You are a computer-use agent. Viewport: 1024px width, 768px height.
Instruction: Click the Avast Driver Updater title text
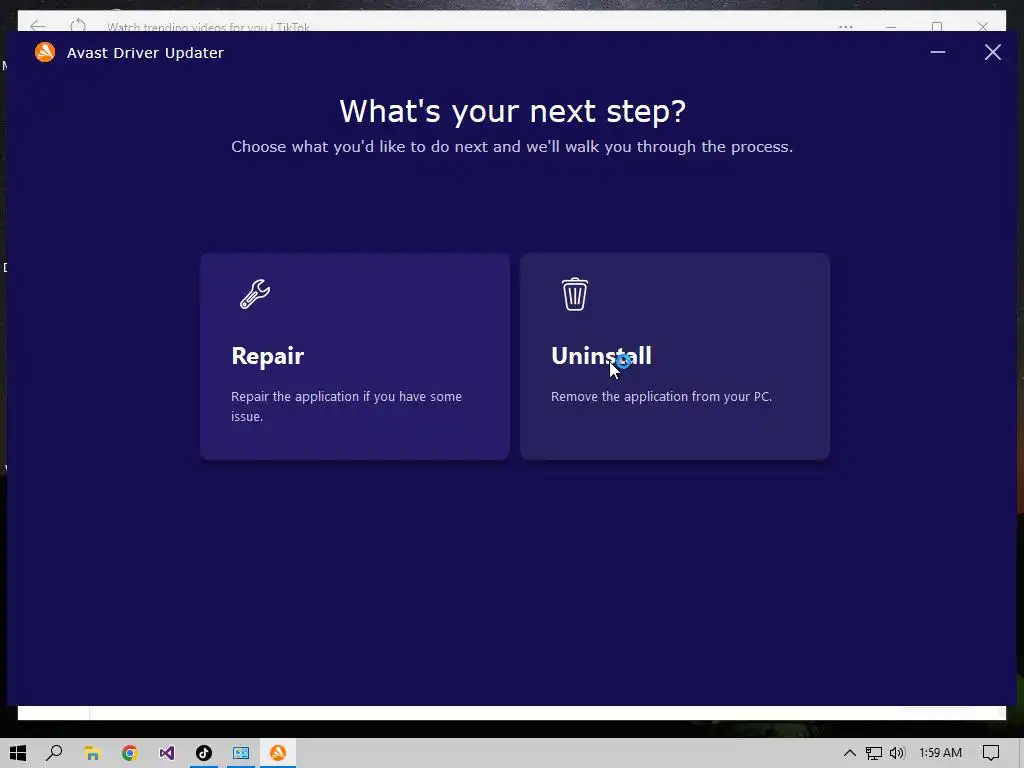(x=145, y=53)
